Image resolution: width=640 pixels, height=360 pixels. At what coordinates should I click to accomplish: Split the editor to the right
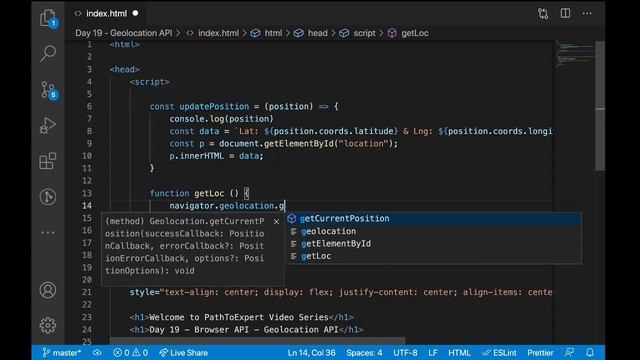tap(565, 13)
